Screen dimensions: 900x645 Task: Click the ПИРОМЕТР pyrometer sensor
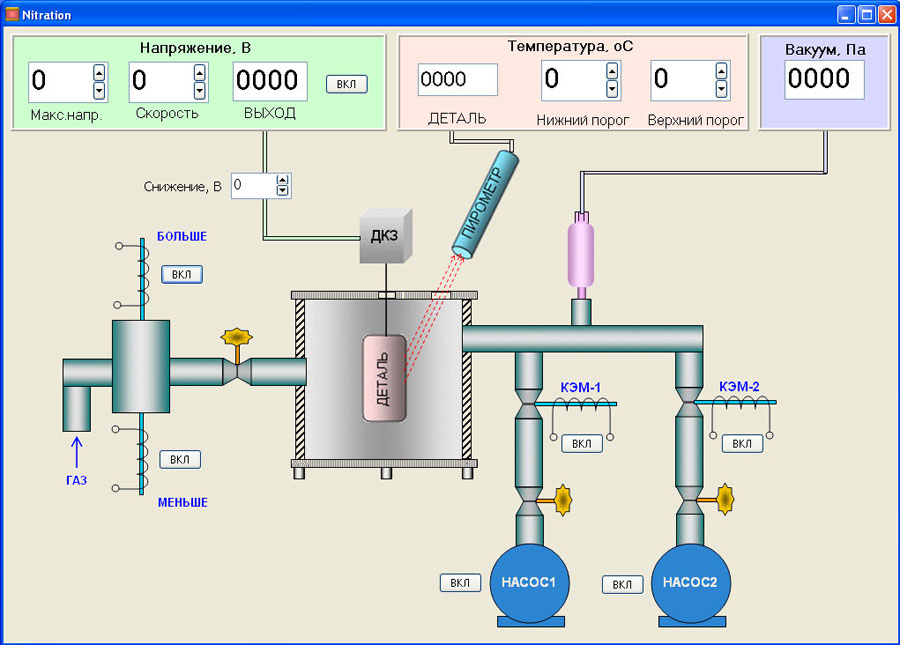tap(486, 201)
